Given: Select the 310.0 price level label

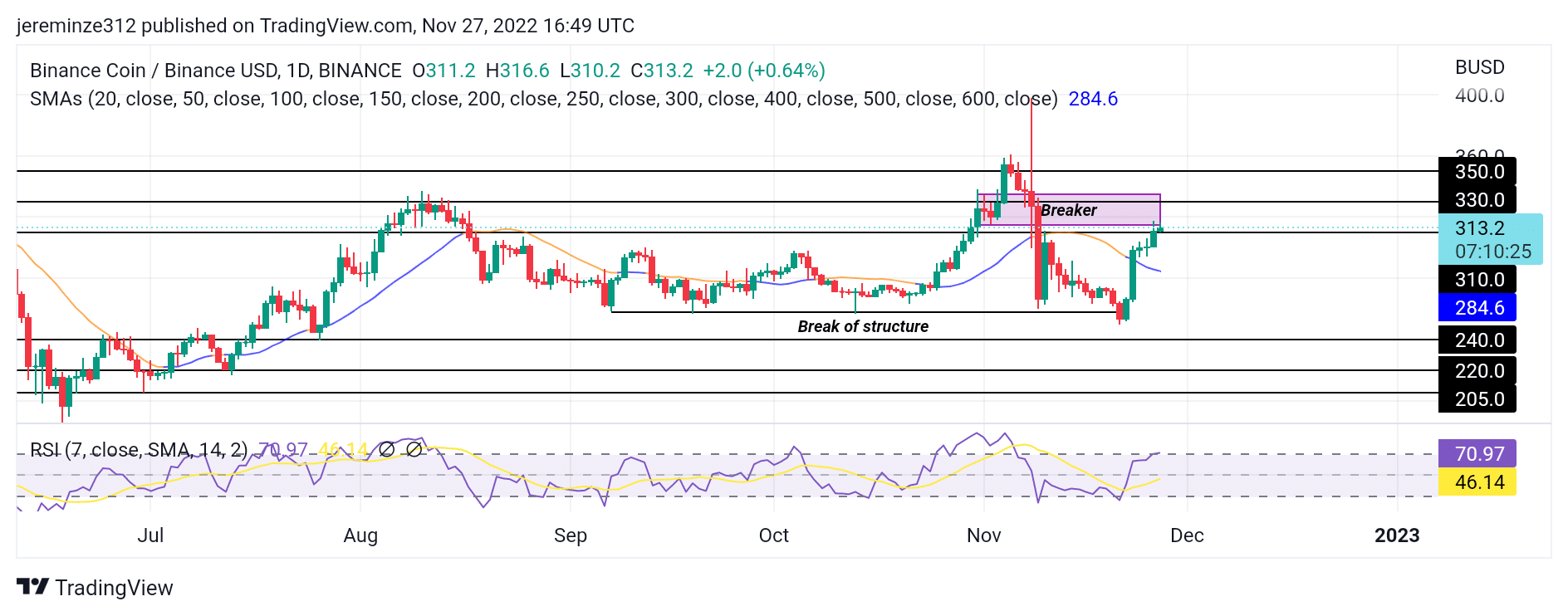Looking at the screenshot, I should click(1477, 280).
